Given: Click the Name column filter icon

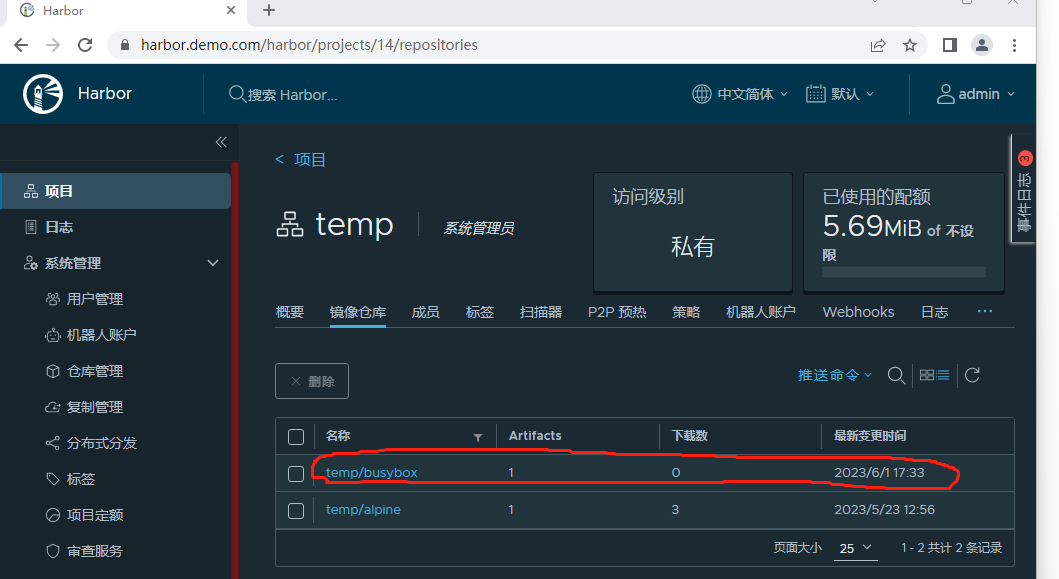Looking at the screenshot, I should [477, 437].
